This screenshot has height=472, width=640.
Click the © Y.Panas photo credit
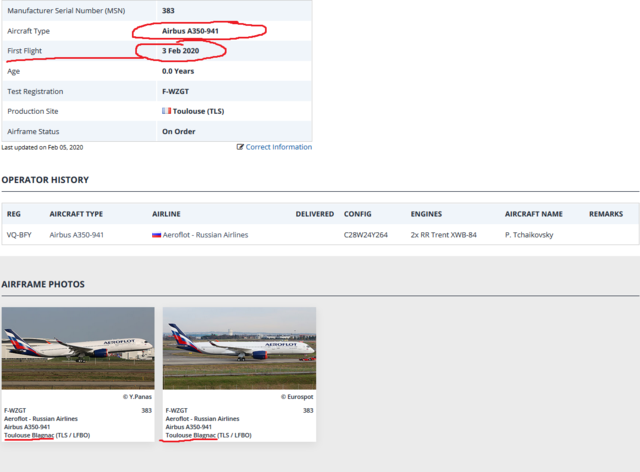tap(137, 397)
